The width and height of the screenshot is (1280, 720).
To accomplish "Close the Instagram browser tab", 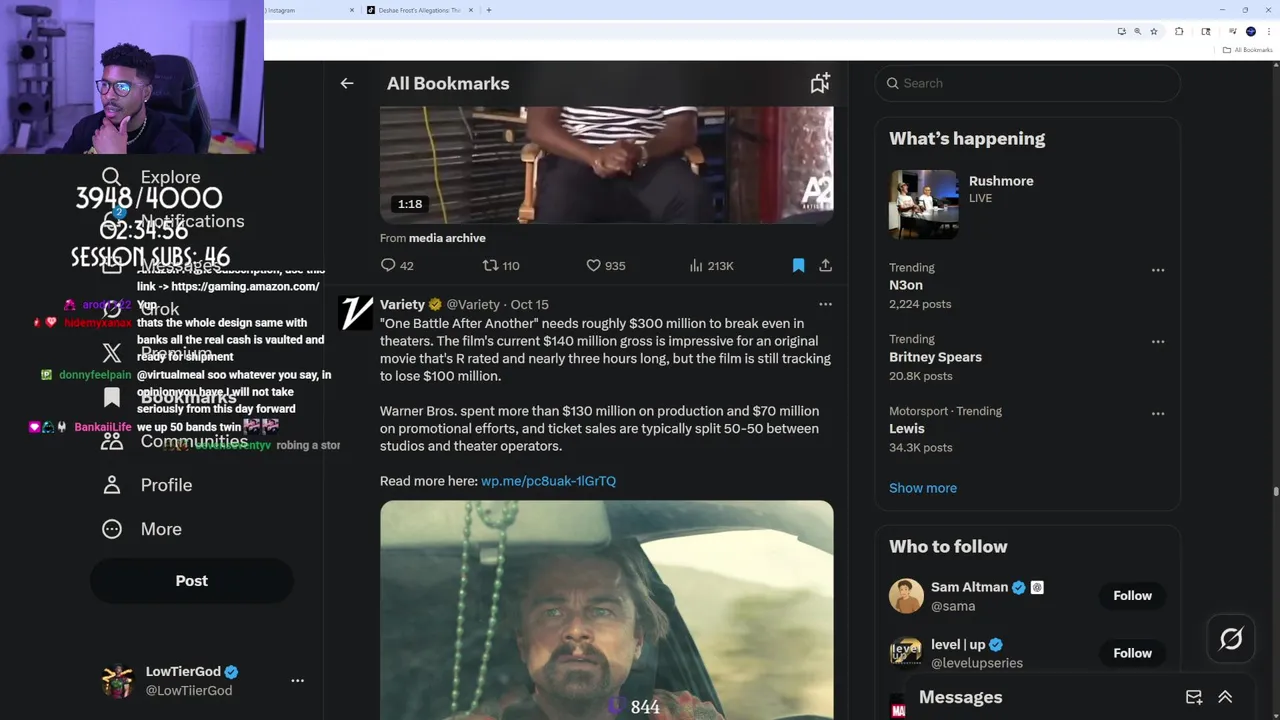I will 352,10.
